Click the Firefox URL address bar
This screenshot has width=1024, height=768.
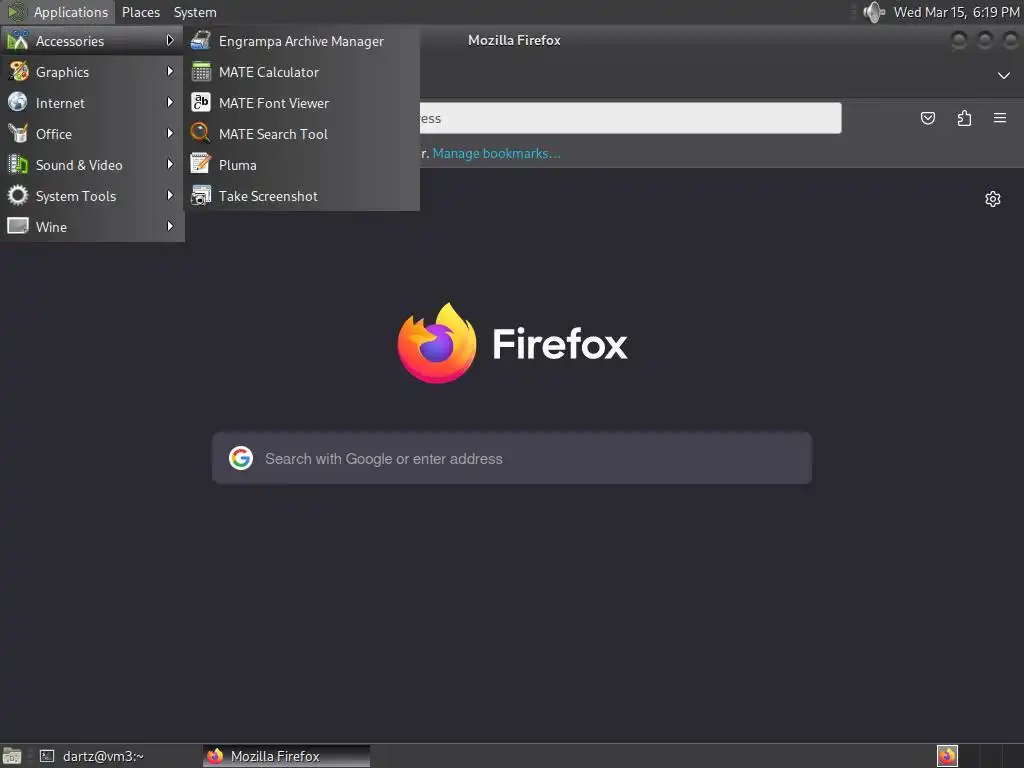pyautogui.click(x=630, y=118)
